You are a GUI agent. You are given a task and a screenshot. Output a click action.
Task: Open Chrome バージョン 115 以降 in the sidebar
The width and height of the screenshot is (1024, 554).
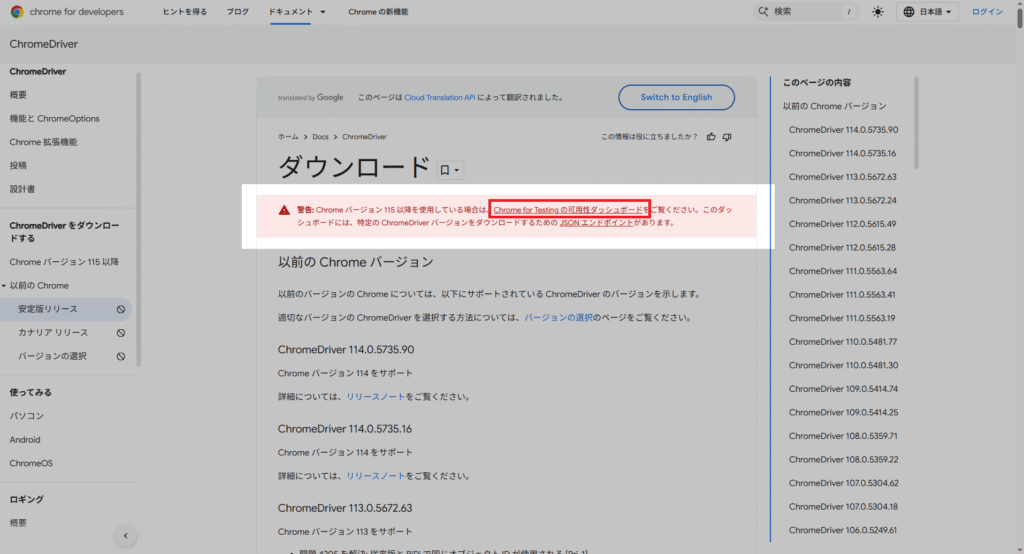pos(64,262)
